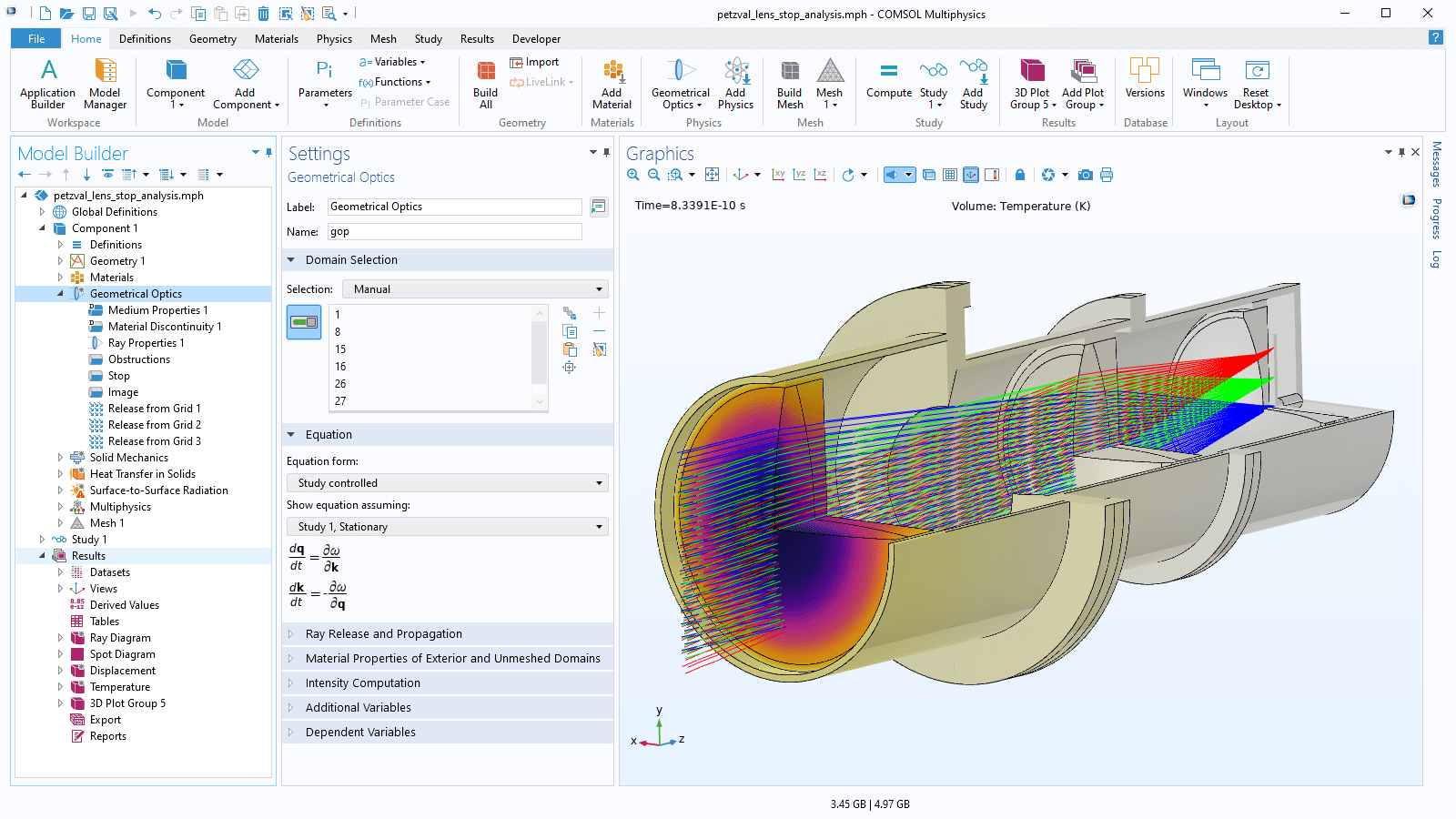This screenshot has width=1456, height=819.
Task: Zoom out in the Graphics view
Action: click(653, 175)
